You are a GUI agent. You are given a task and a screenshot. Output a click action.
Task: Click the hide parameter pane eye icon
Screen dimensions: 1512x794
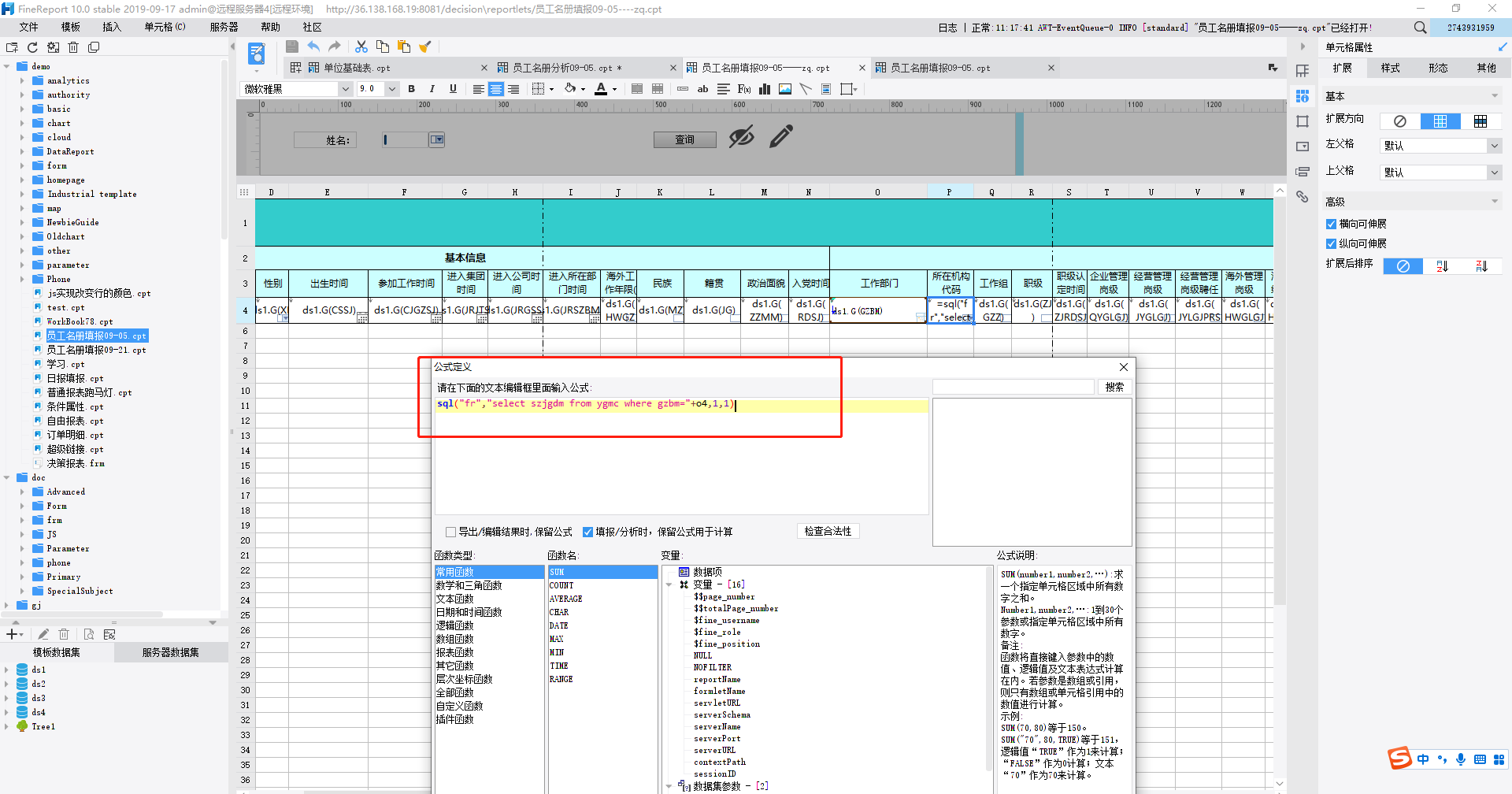click(x=741, y=137)
